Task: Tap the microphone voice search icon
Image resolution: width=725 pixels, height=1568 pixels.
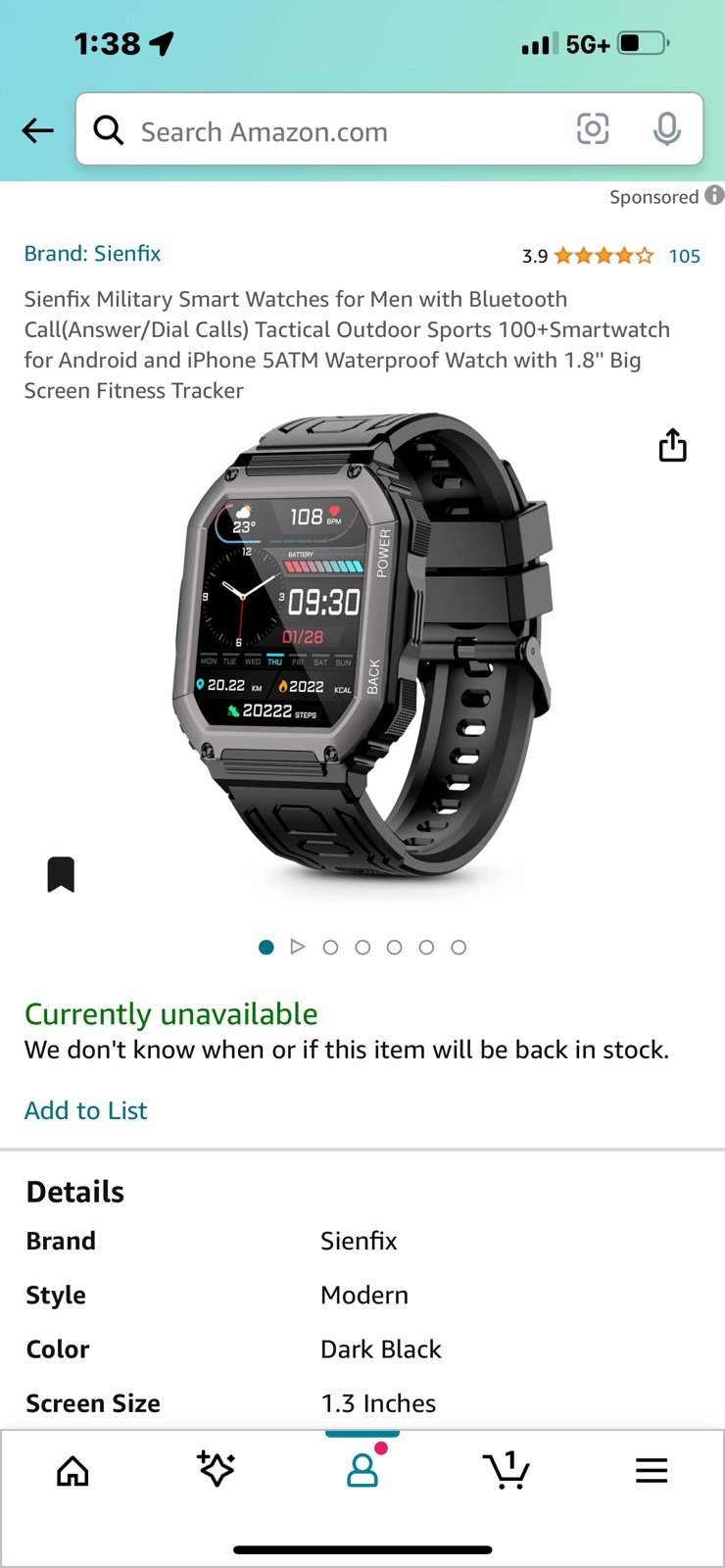Action: 667,128
